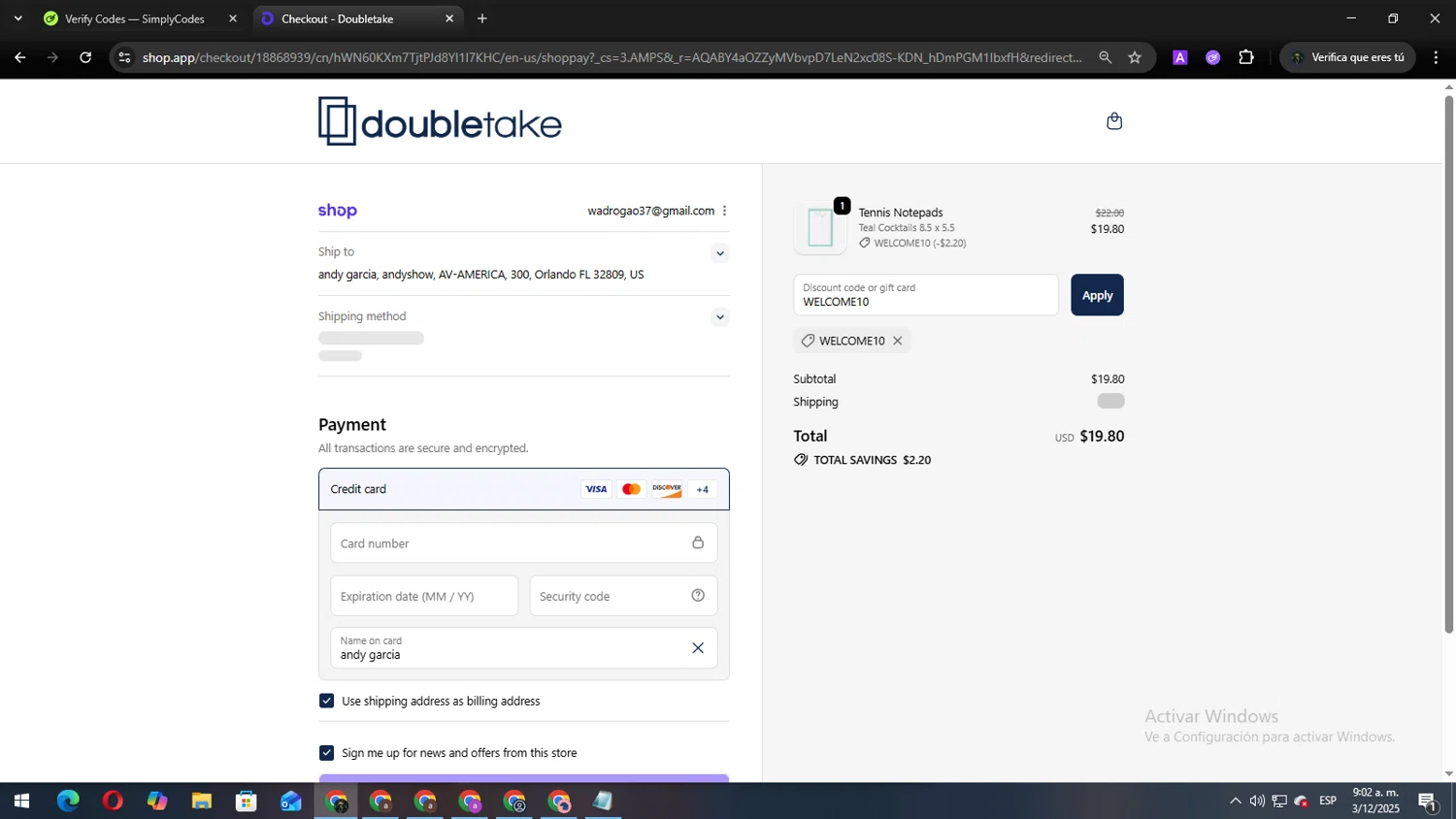This screenshot has height=819, width=1456.
Task: Focus the Security code field
Action: 623,596
